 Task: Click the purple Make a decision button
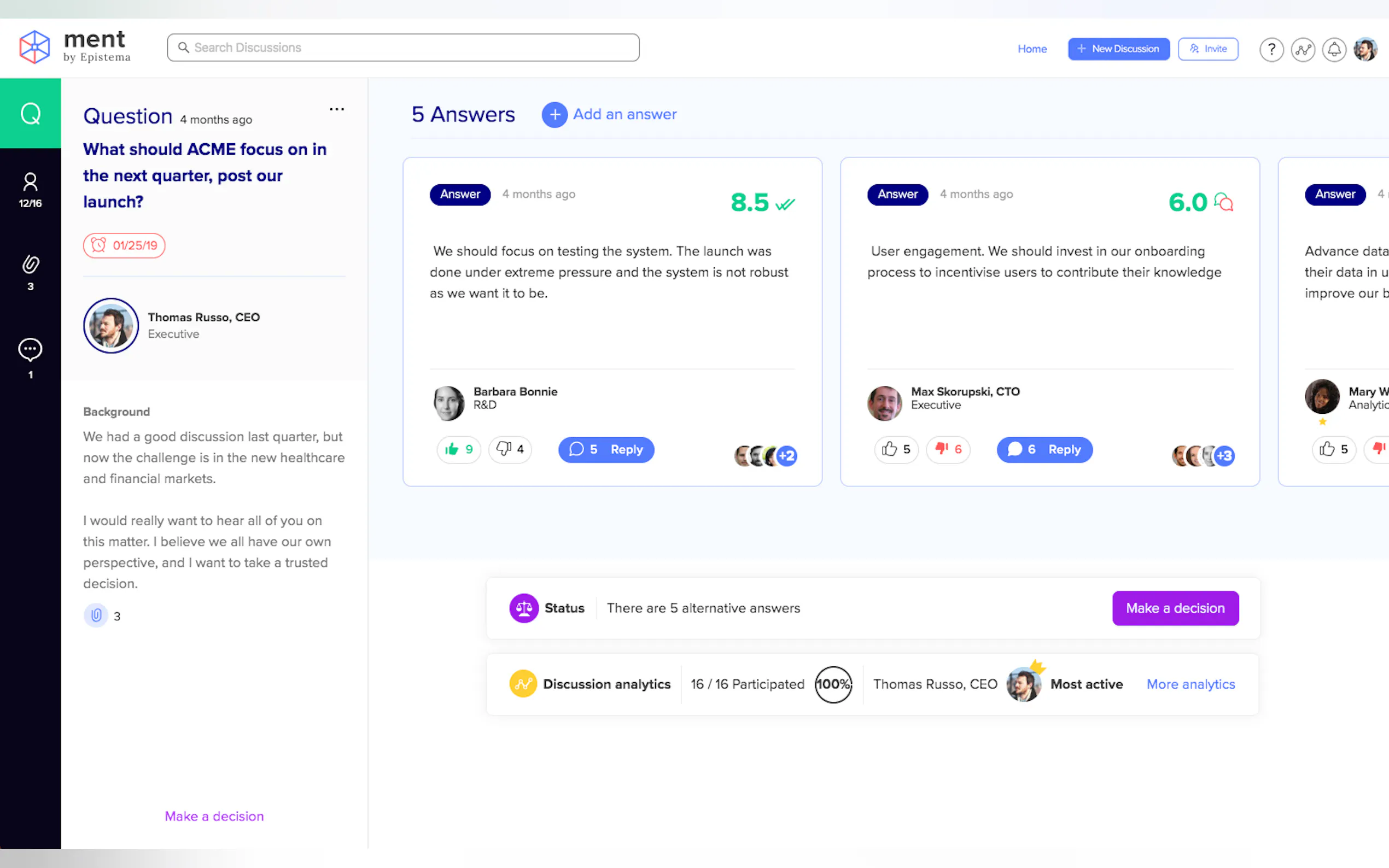(x=1175, y=608)
